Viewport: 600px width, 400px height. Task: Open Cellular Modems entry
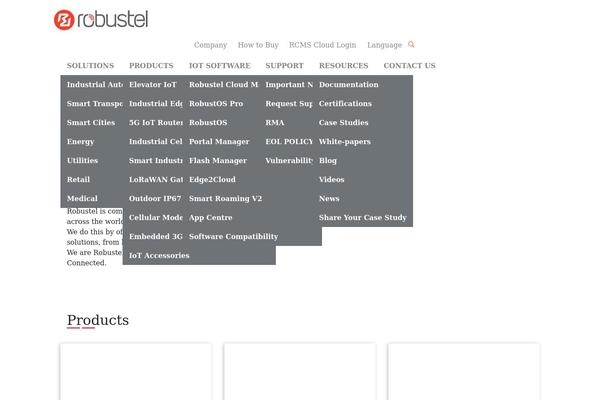pyautogui.click(x=156, y=217)
